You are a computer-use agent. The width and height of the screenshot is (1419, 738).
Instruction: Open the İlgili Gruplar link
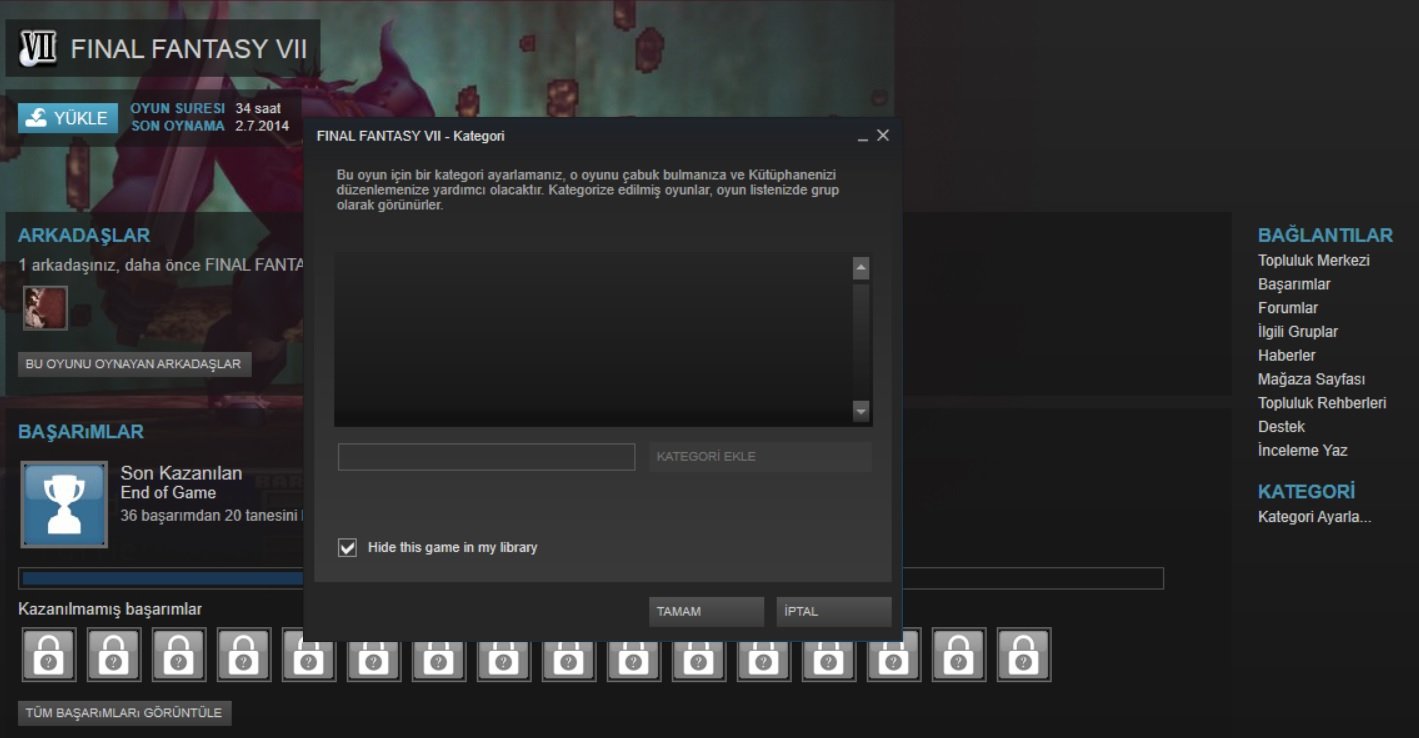coord(1298,332)
